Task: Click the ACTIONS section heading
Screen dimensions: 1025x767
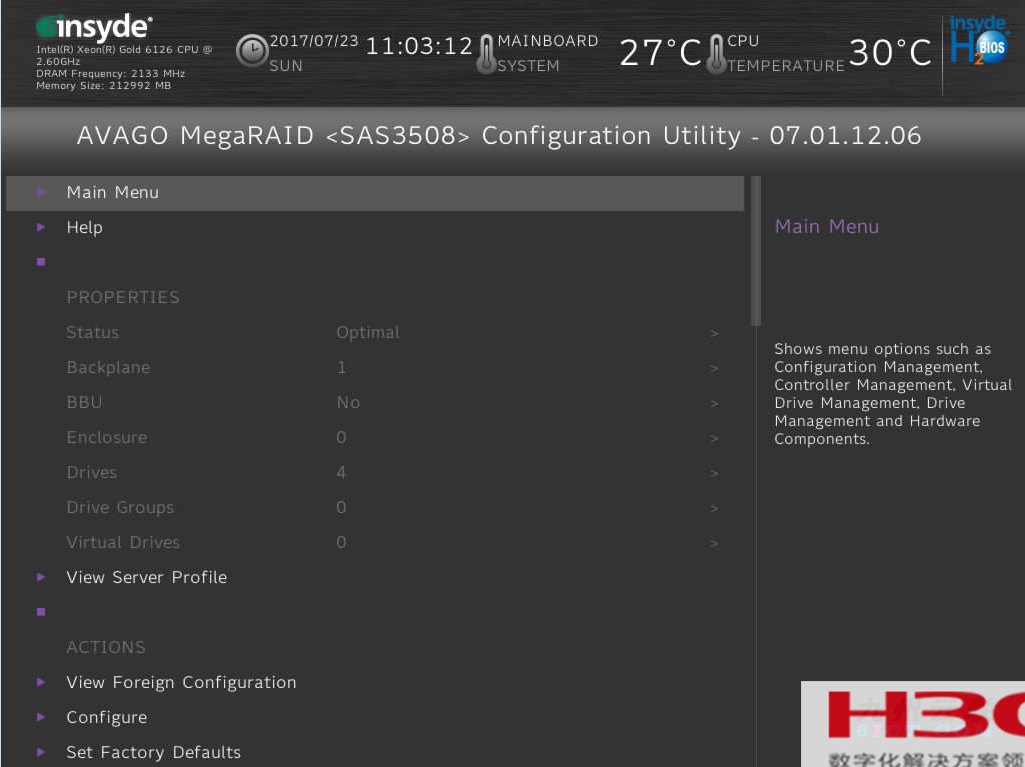Action: 106,647
